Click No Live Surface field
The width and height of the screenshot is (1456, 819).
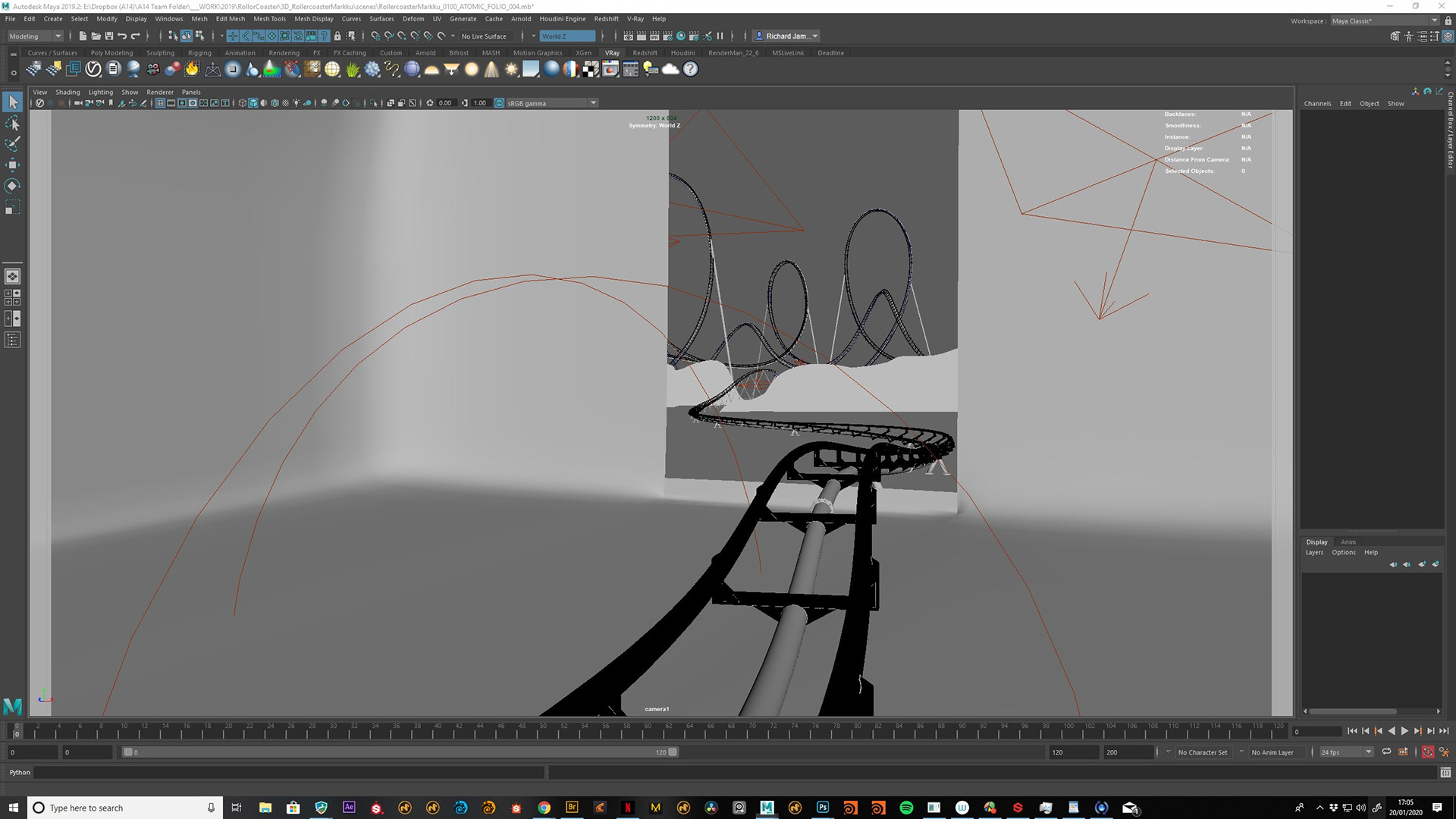[484, 36]
